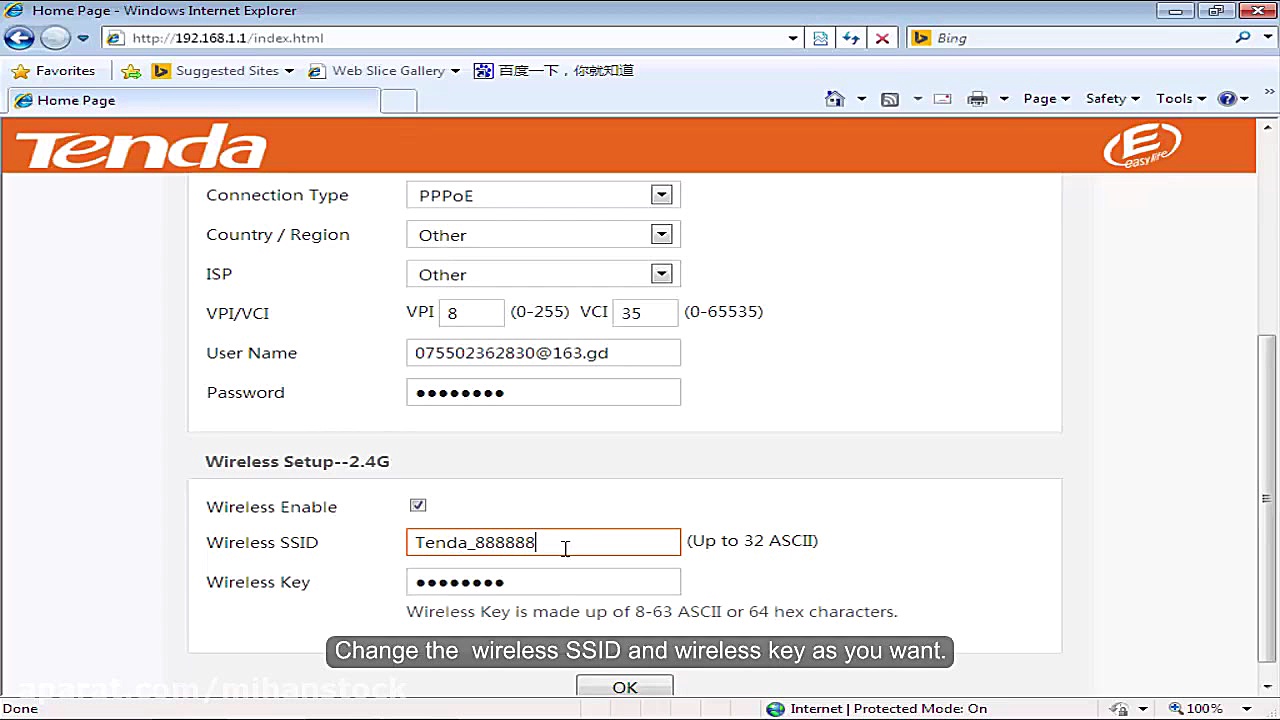Open the Country / Region dropdown
The image size is (1280, 720).
tap(543, 235)
